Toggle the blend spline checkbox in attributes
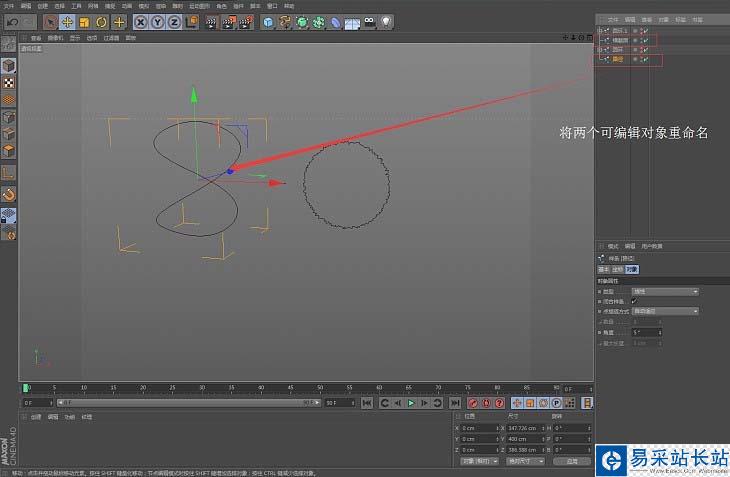 tap(634, 301)
